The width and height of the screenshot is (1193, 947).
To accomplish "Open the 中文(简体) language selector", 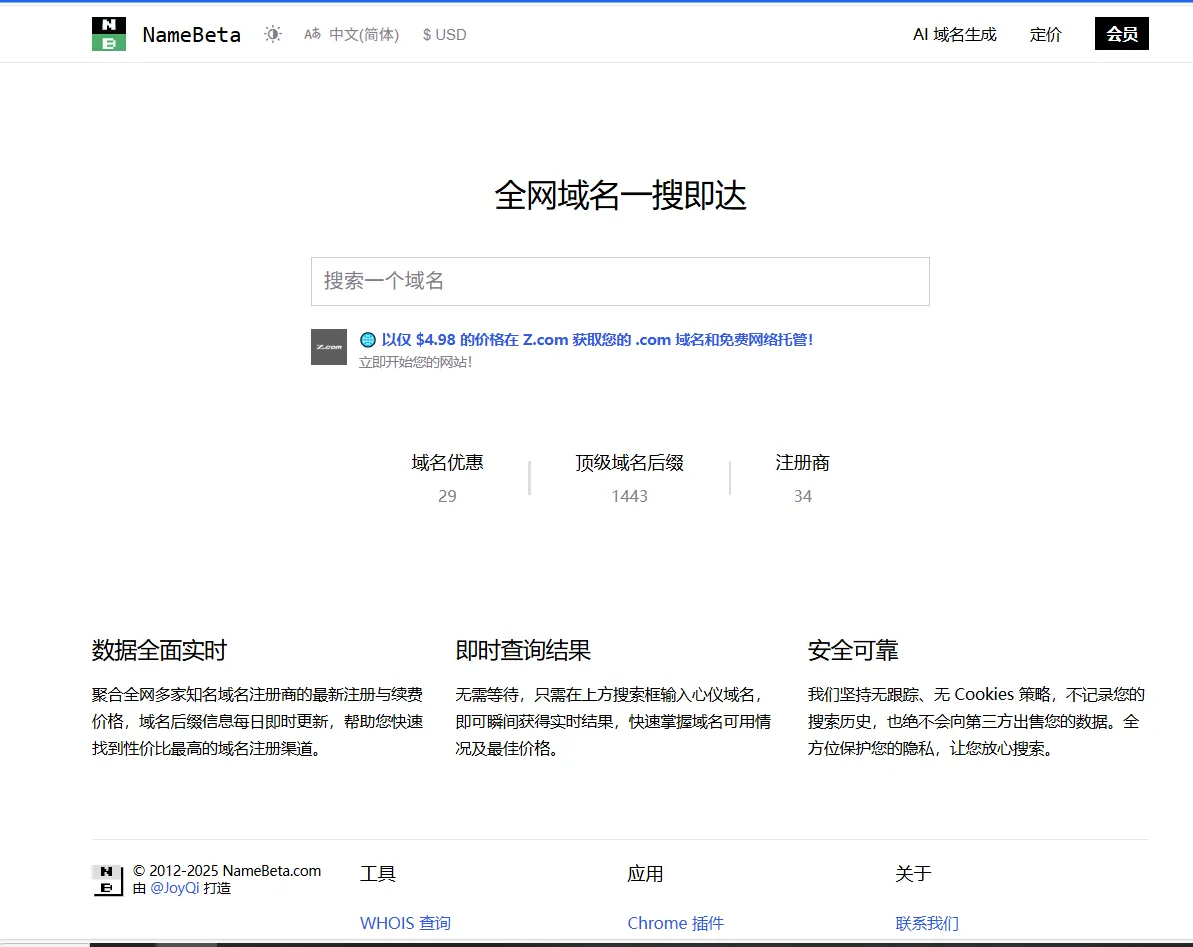I will coord(364,34).
